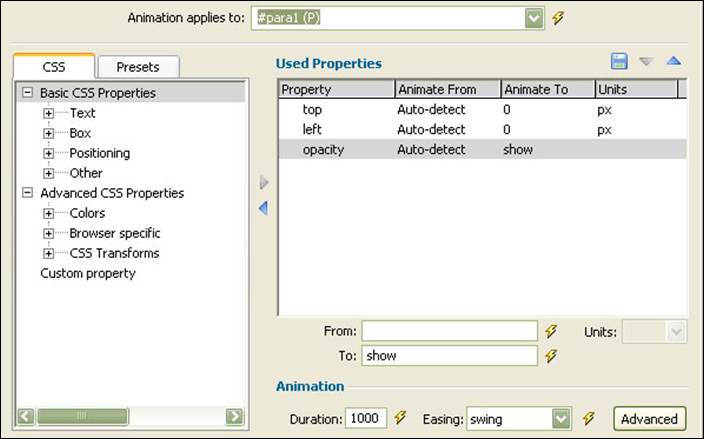The image size is (704, 439).
Task: Click the lightning icon next to Duration
Action: point(400,418)
